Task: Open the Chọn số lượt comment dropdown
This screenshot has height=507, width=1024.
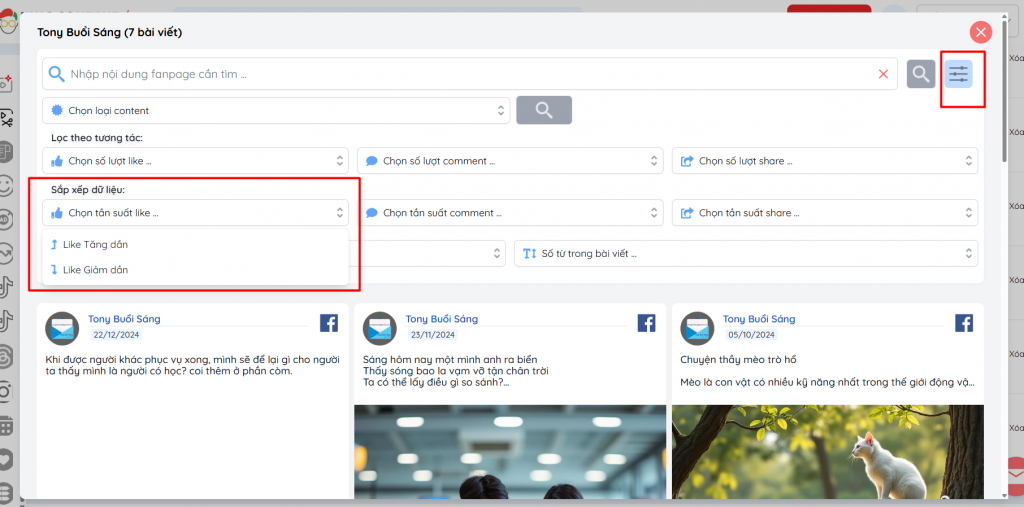Action: pyautogui.click(x=510, y=161)
